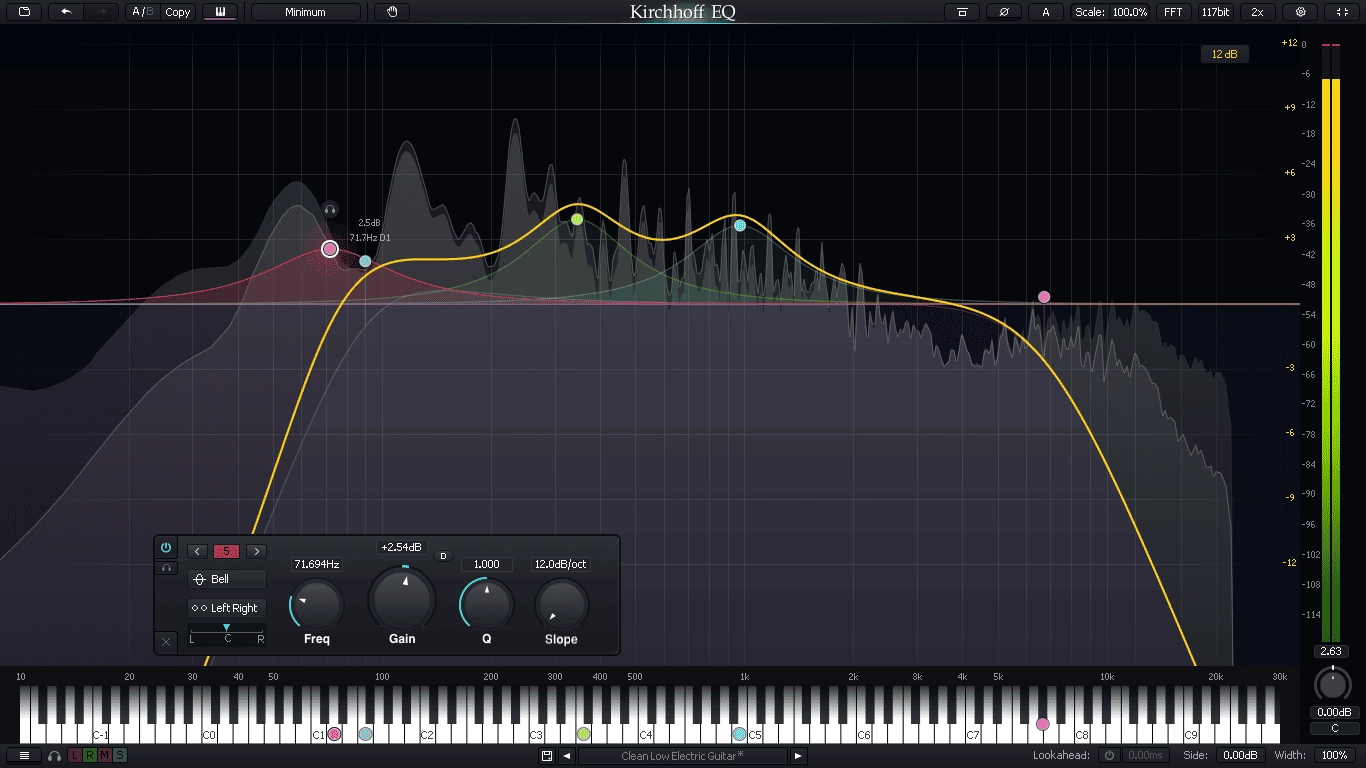
Task: Click the Q knob
Action: point(487,604)
